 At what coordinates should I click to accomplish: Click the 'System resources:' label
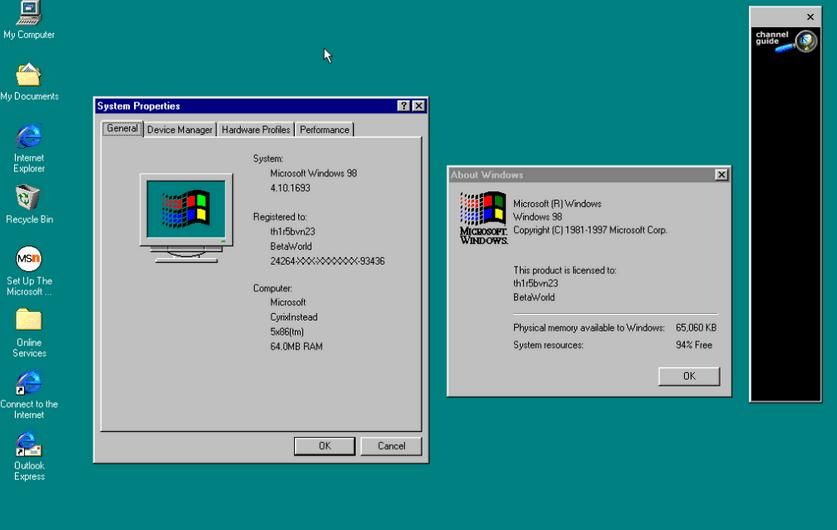coord(548,345)
